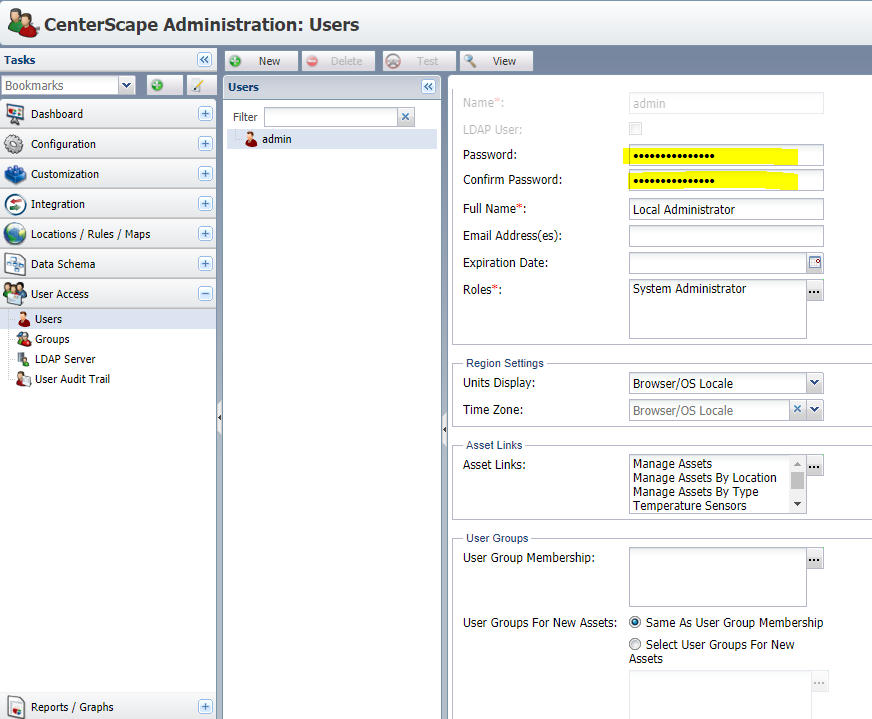
Task: Expand Locations / Rules / Maps section
Action: click(205, 234)
